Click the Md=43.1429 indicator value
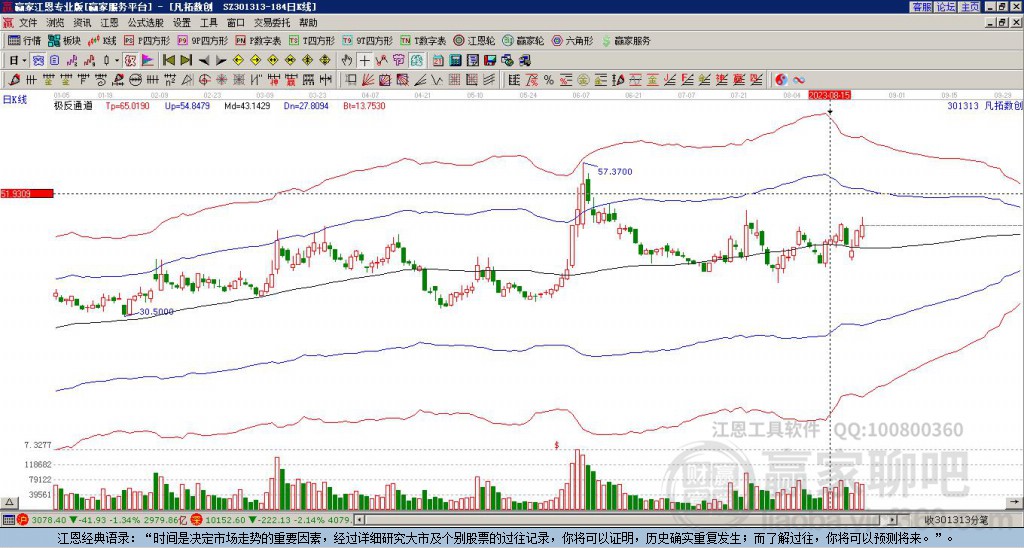 pyautogui.click(x=247, y=105)
